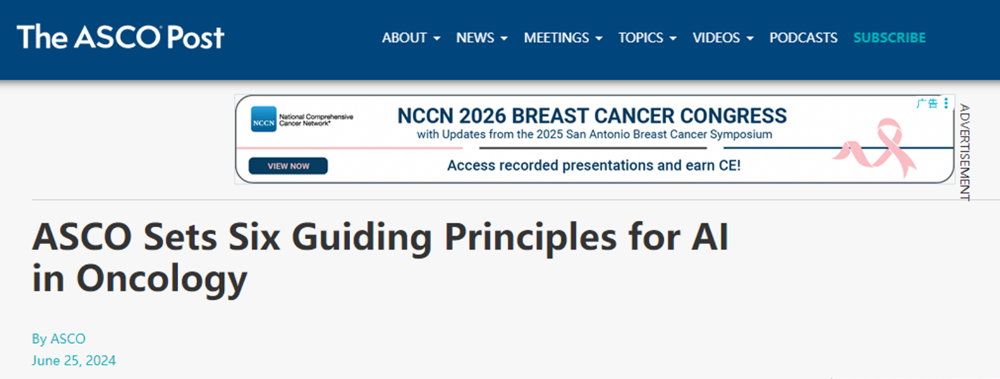Click the VIEW NOW button
This screenshot has height=379, width=1000.
288,166
